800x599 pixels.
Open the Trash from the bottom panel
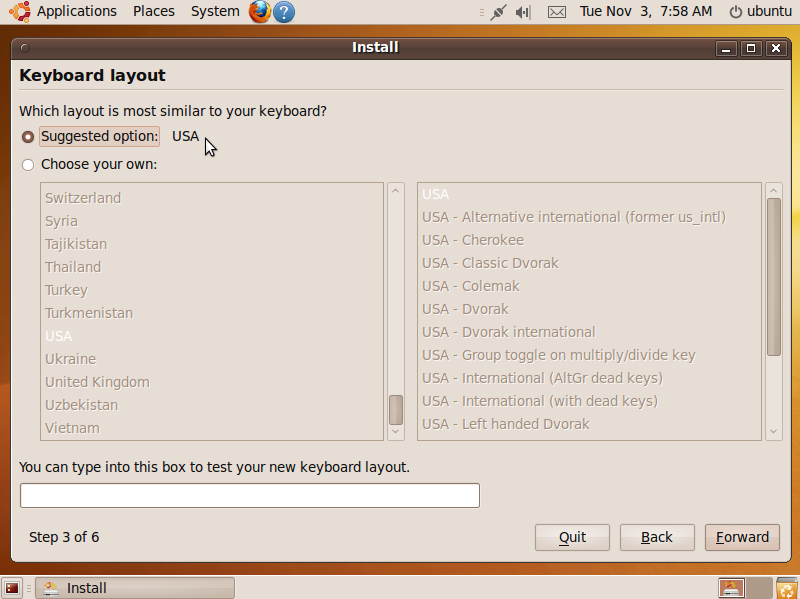[x=786, y=588]
